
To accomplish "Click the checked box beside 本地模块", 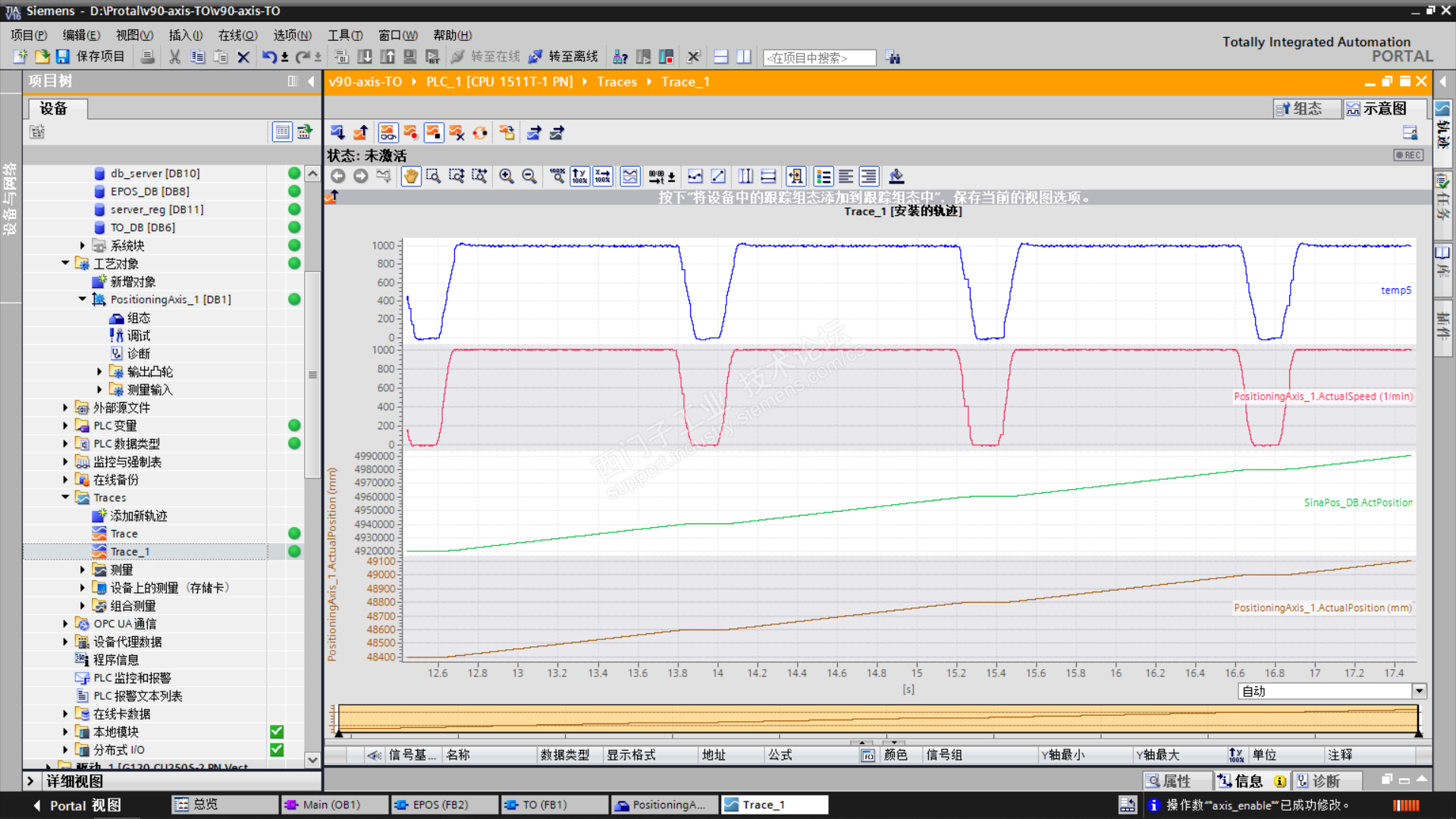I will click(x=277, y=732).
